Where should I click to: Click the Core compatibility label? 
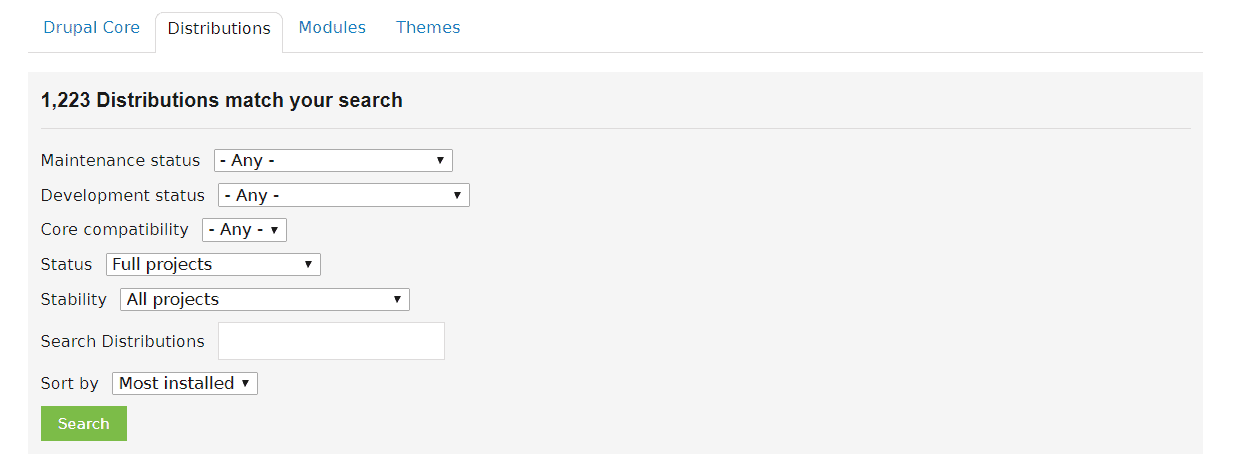(114, 230)
